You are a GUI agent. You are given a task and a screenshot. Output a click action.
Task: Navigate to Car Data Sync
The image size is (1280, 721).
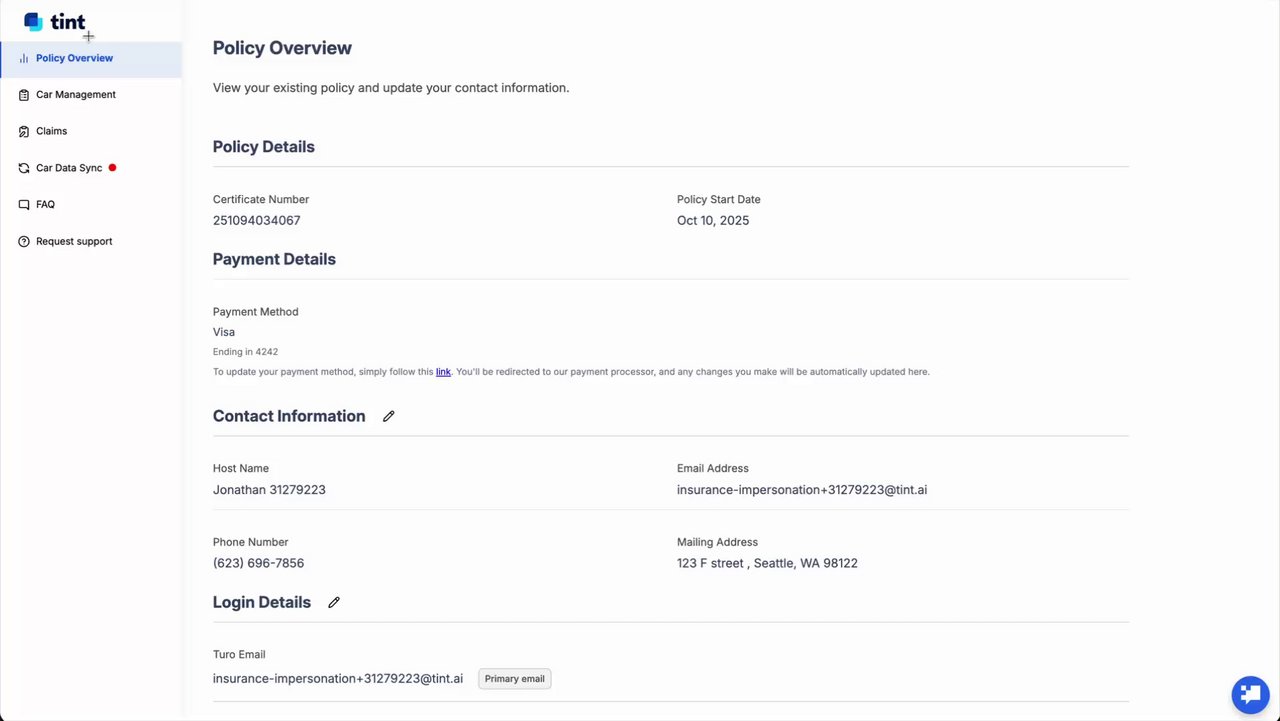69,168
